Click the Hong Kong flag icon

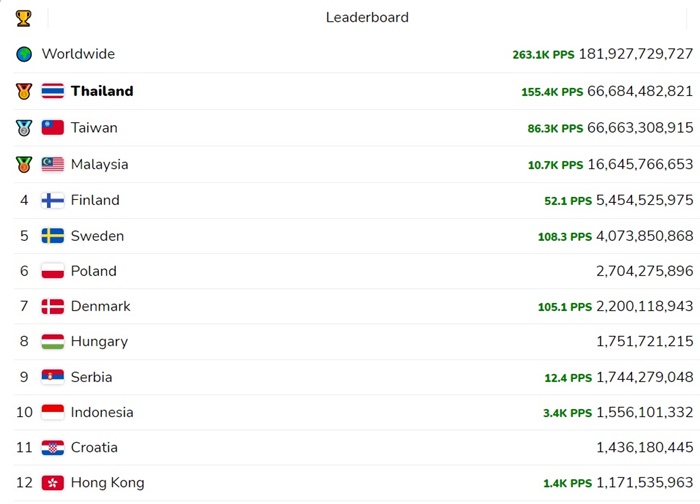coord(53,483)
